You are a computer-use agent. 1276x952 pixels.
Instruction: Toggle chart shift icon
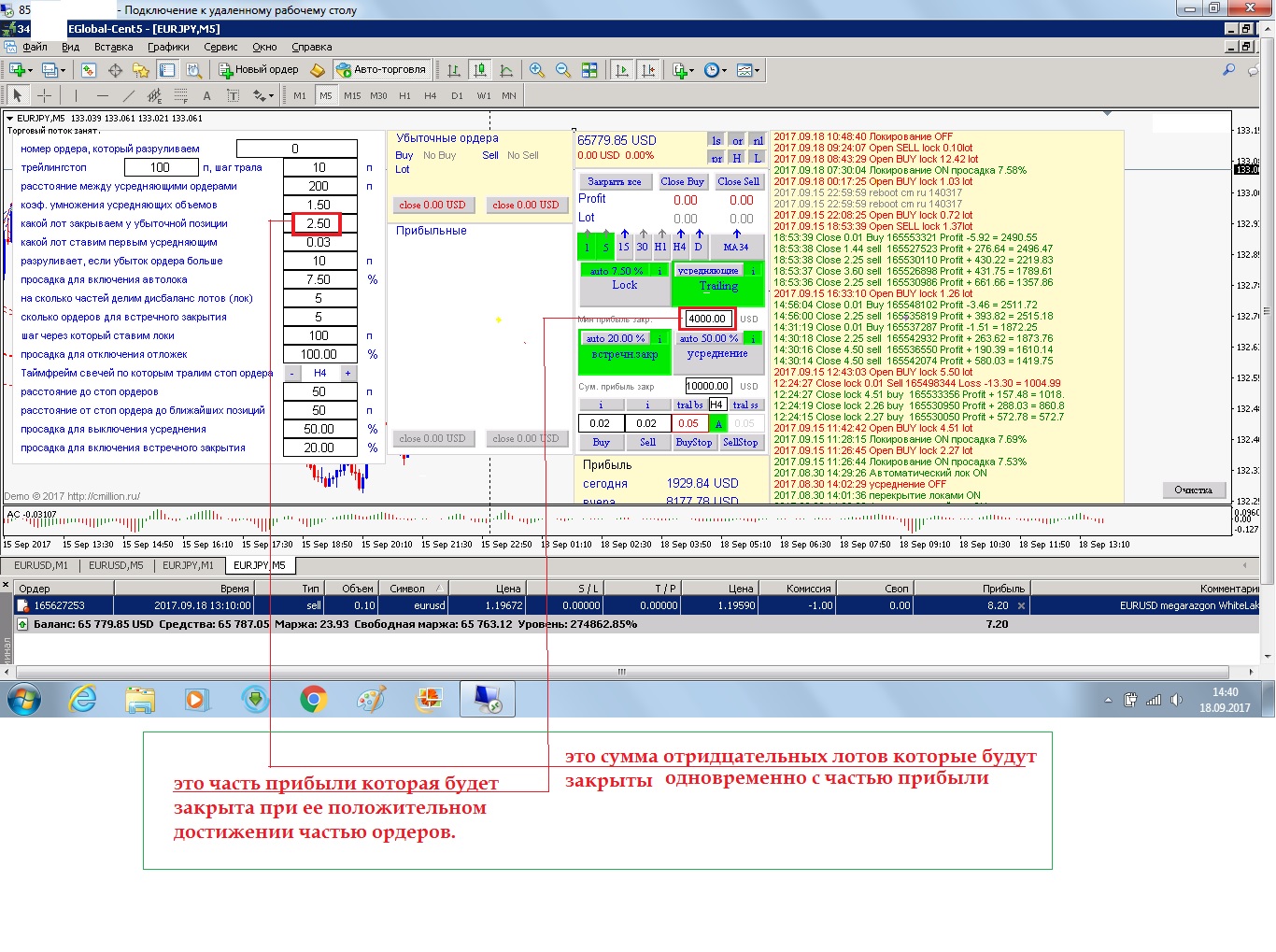pyautogui.click(x=648, y=70)
